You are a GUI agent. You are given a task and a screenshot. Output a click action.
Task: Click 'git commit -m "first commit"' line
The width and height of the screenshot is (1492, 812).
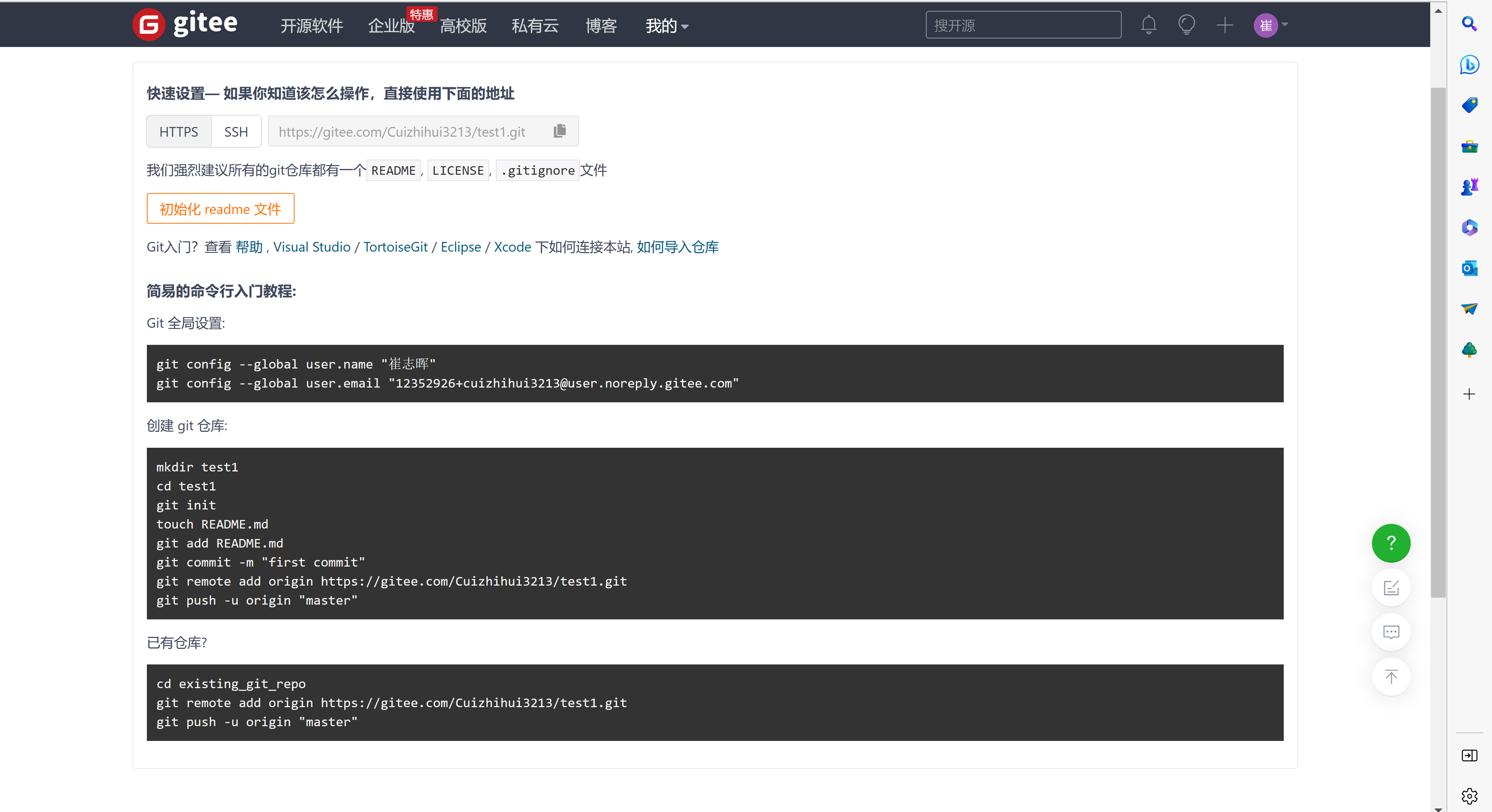point(260,562)
